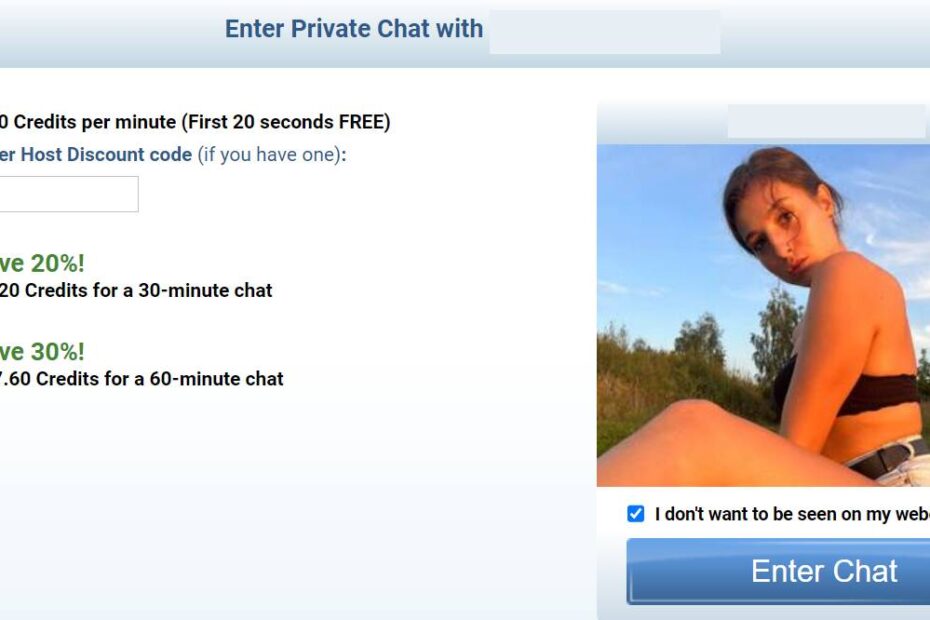Click the First 20 seconds FREE note
The image size is (930, 620).
(x=286, y=122)
